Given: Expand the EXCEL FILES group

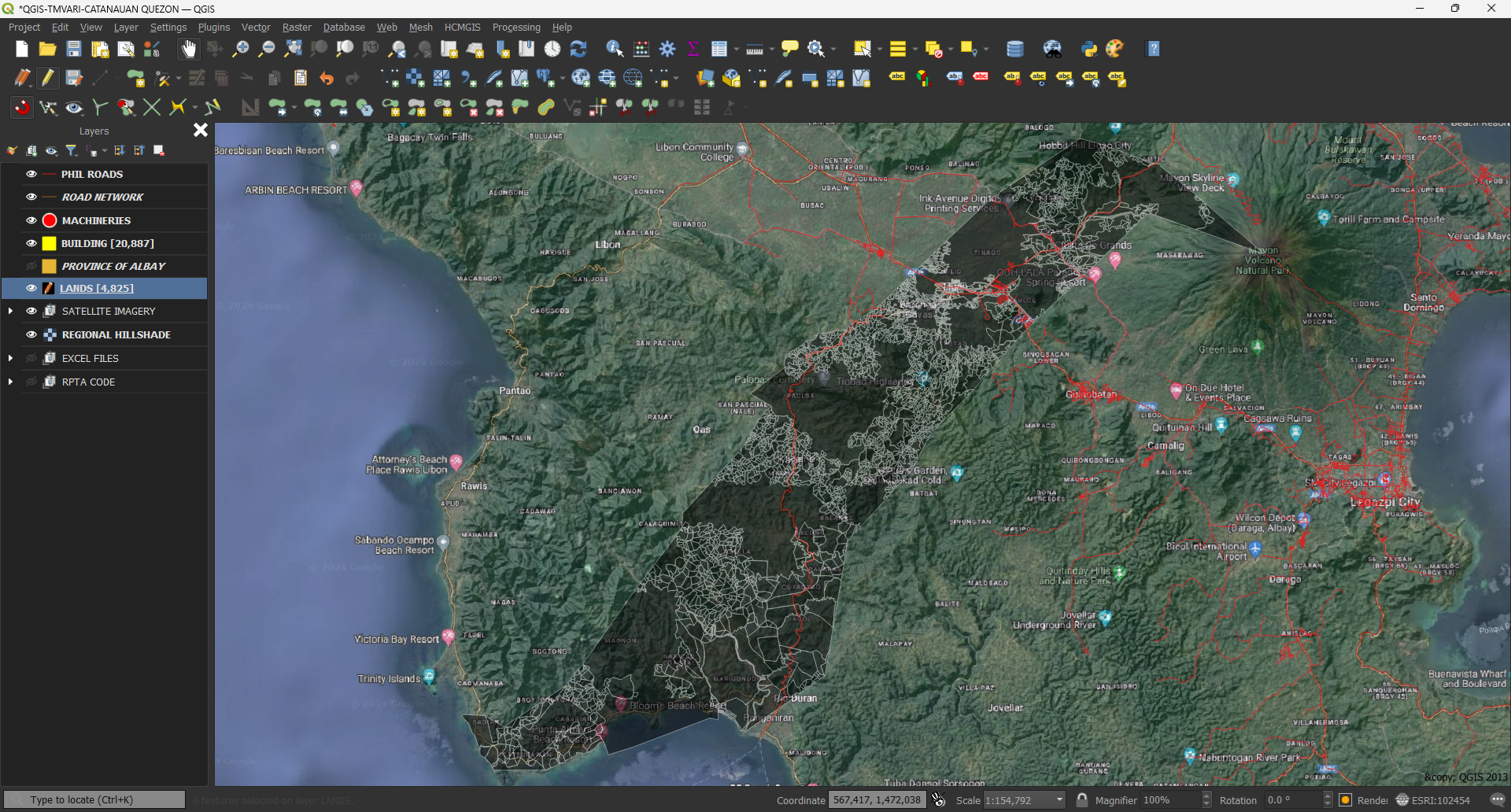Looking at the screenshot, I should click(x=10, y=358).
